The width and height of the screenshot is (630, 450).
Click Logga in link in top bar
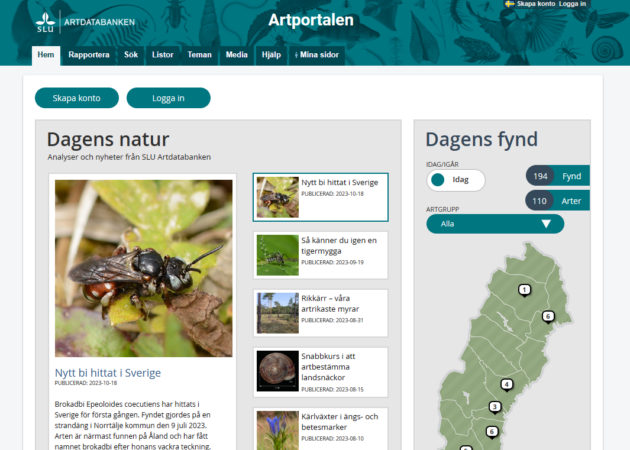click(573, 4)
